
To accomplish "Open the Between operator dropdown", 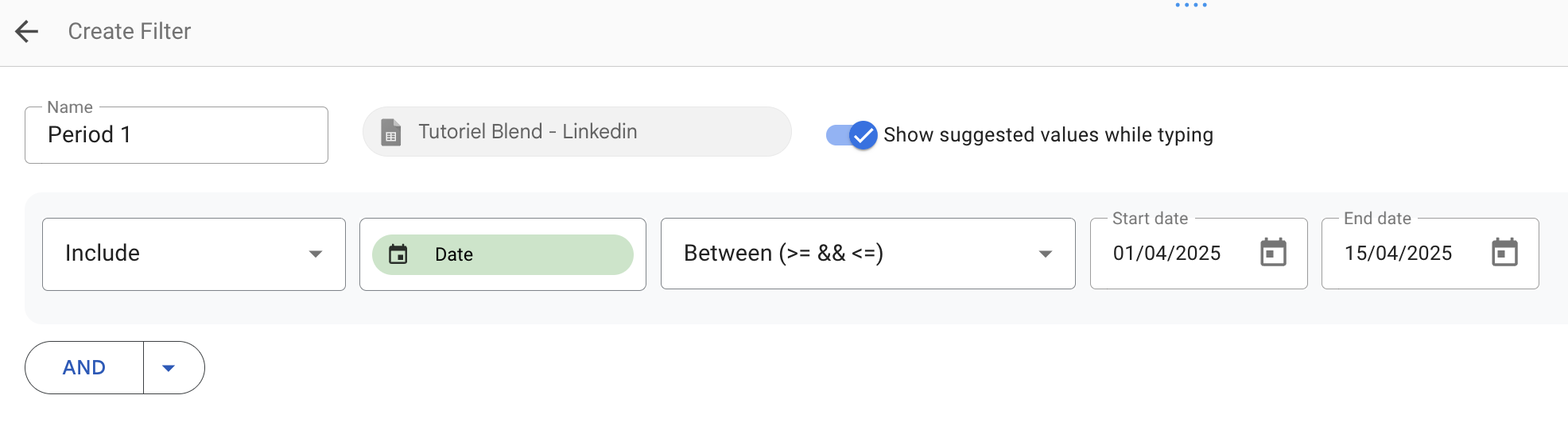I will (x=867, y=254).
